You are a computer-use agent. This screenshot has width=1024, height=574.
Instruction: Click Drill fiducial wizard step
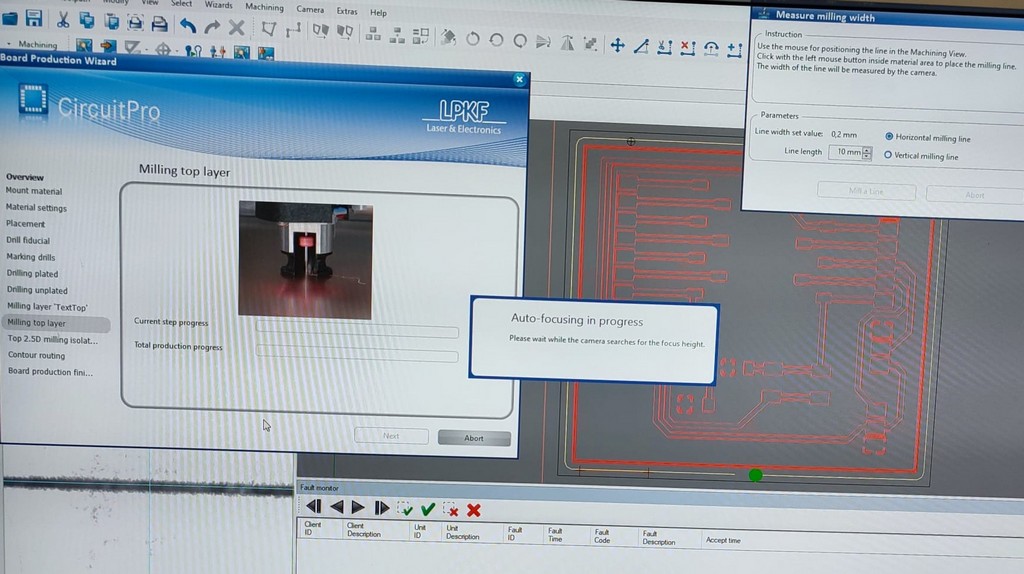(28, 240)
